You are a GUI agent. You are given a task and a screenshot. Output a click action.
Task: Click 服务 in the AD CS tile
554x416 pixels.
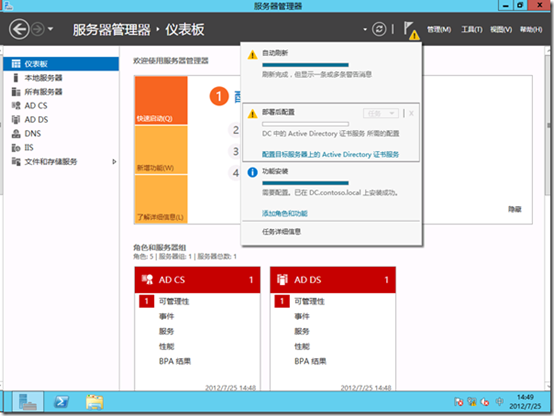tap(166, 332)
